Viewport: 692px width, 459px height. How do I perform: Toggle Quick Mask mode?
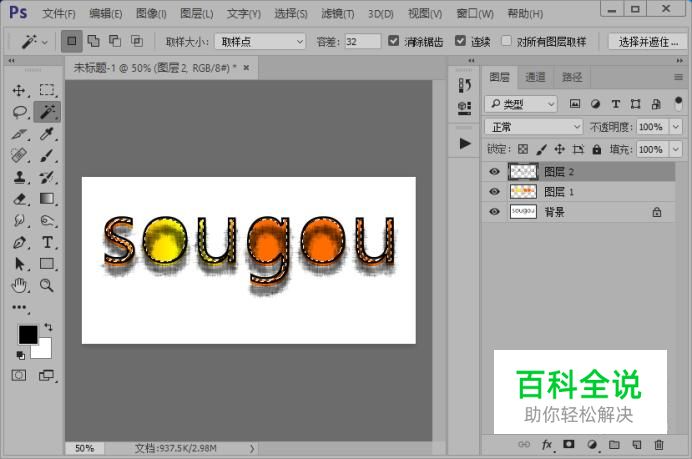click(x=19, y=376)
